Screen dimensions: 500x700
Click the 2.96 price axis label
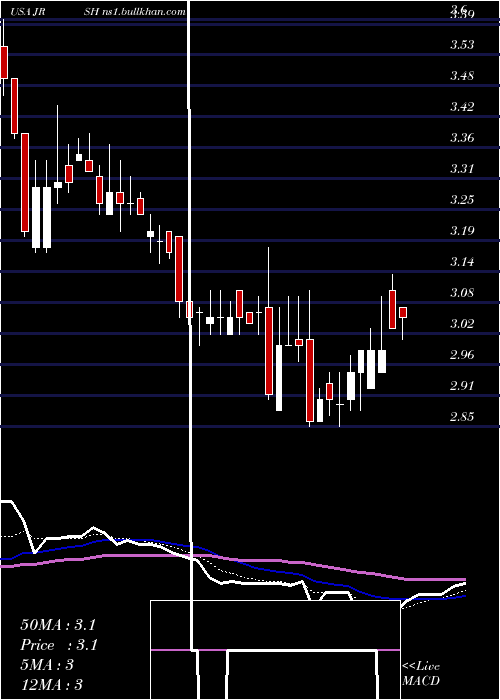462,355
